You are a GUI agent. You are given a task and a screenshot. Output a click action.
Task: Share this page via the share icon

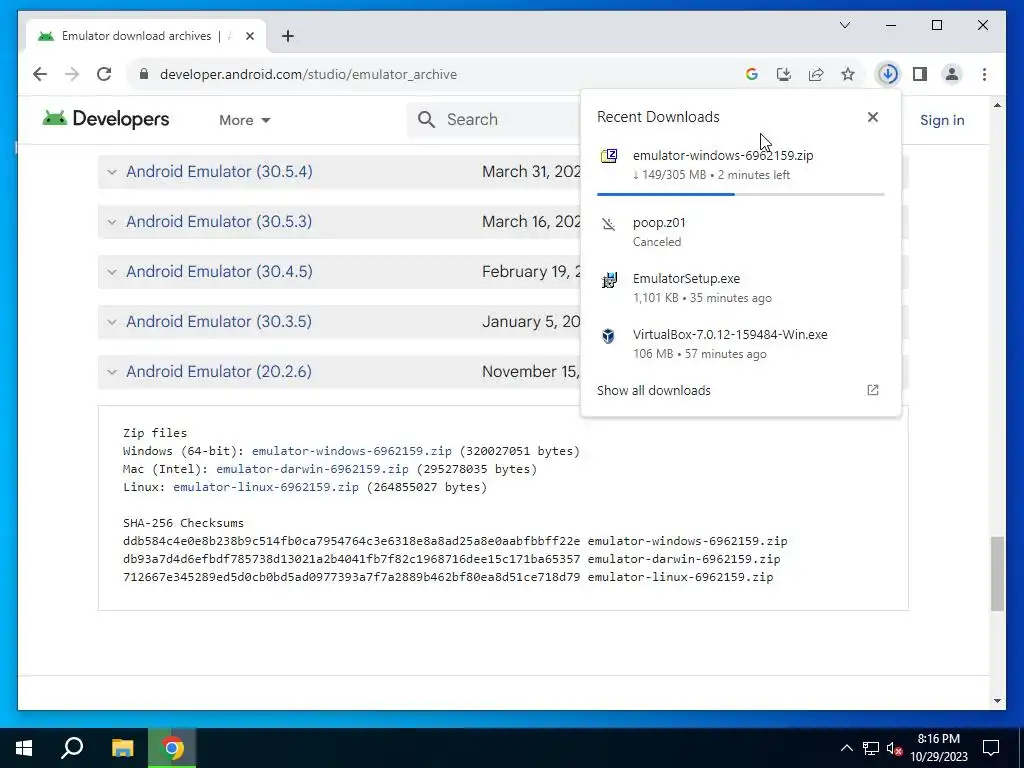tap(816, 74)
